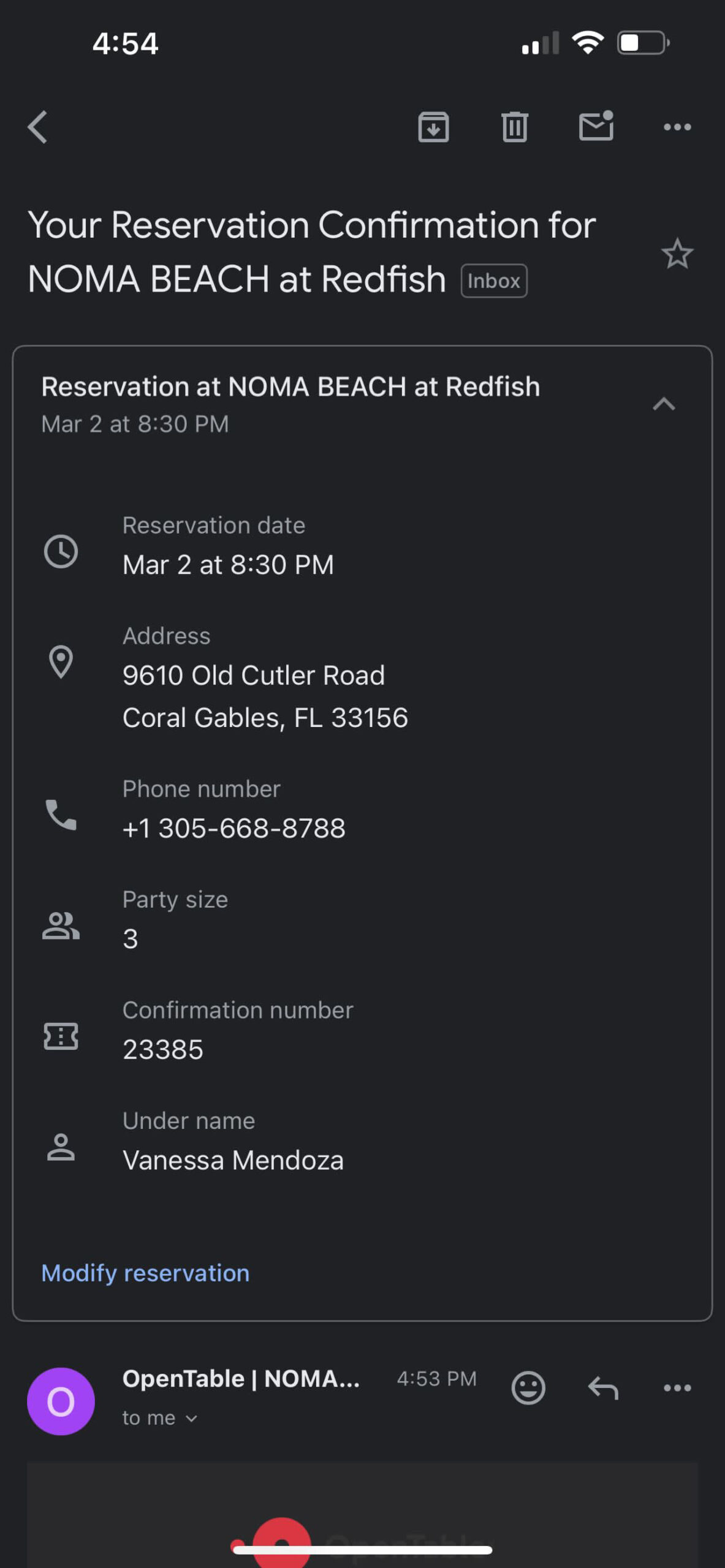The width and height of the screenshot is (725, 1568).
Task: Tap the restaurant phone number +1 305-668-8788
Action: [x=233, y=829]
